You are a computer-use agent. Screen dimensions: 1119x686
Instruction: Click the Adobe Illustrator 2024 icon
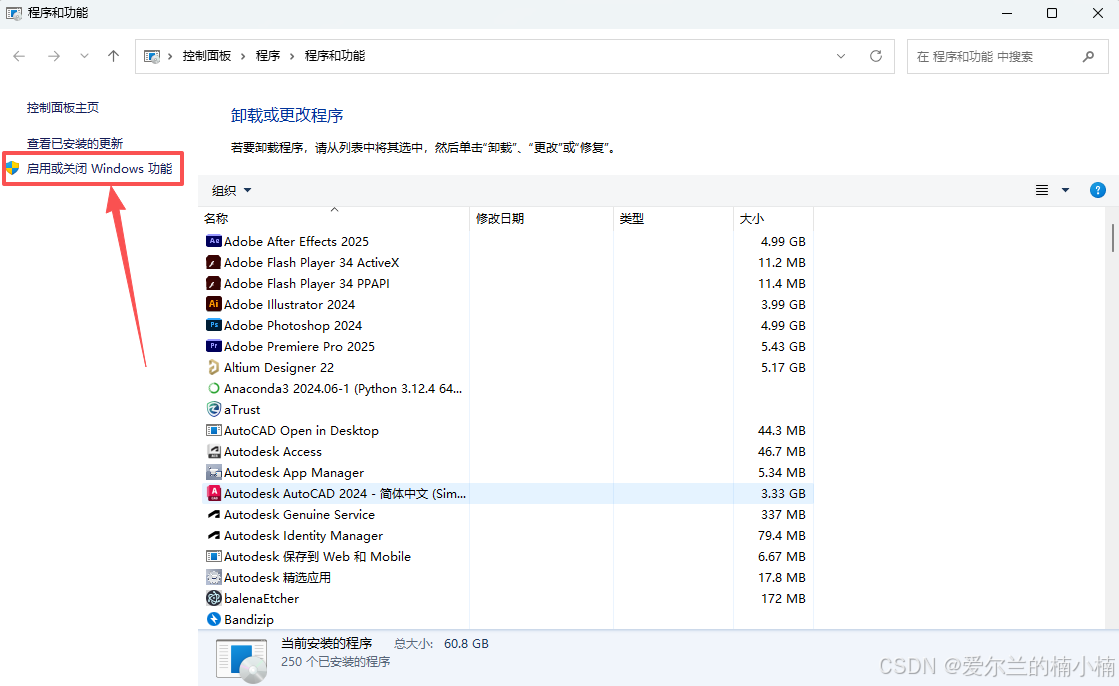coord(213,304)
